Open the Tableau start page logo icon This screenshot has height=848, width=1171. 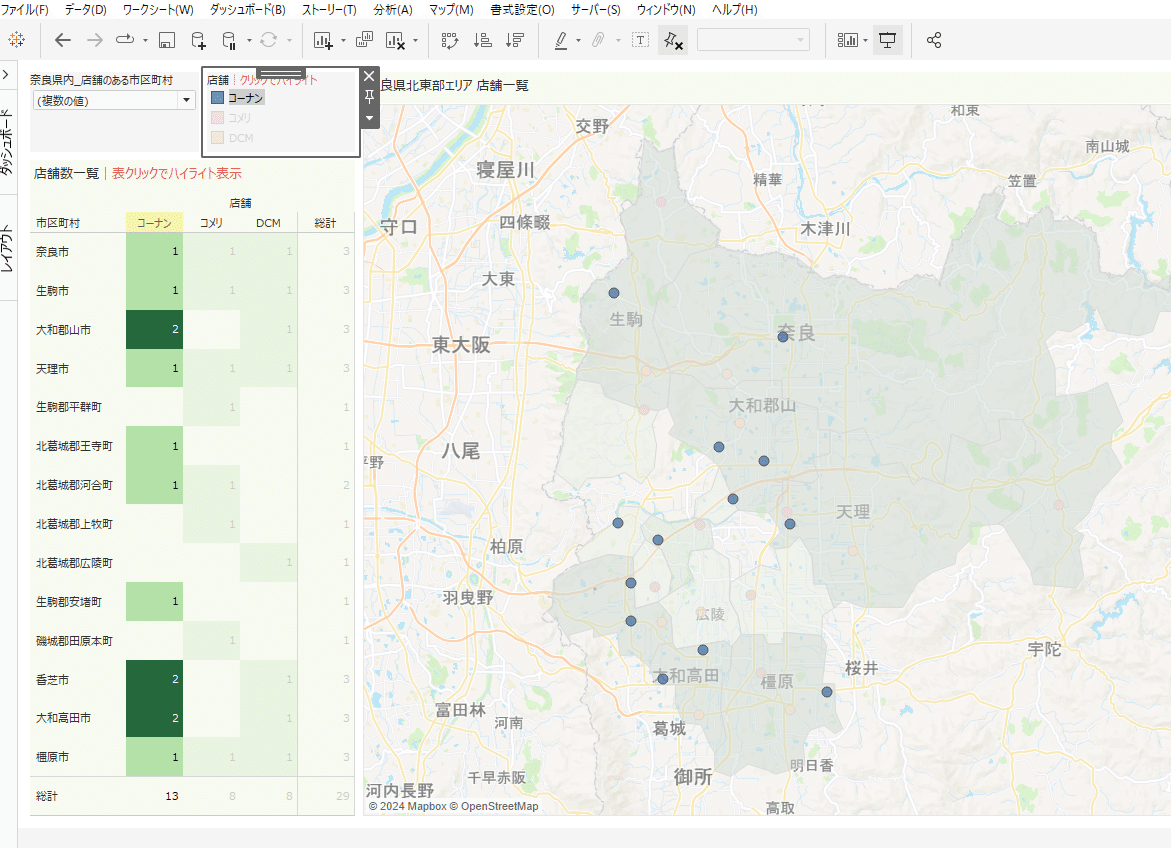(x=16, y=40)
